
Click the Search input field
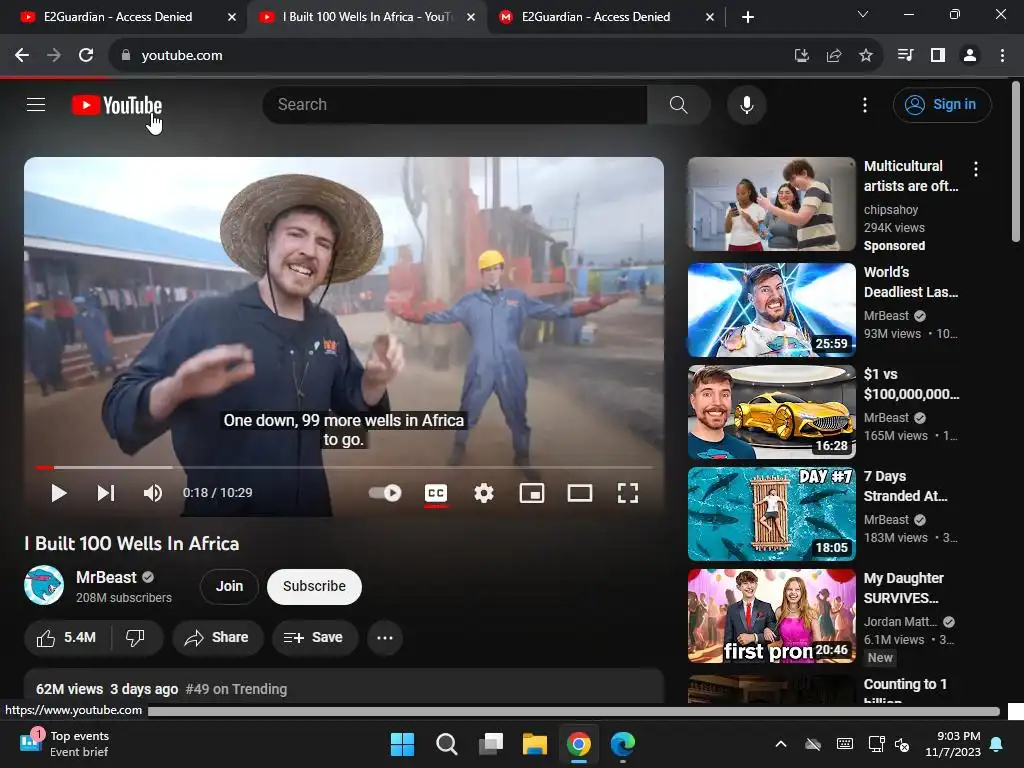point(455,104)
